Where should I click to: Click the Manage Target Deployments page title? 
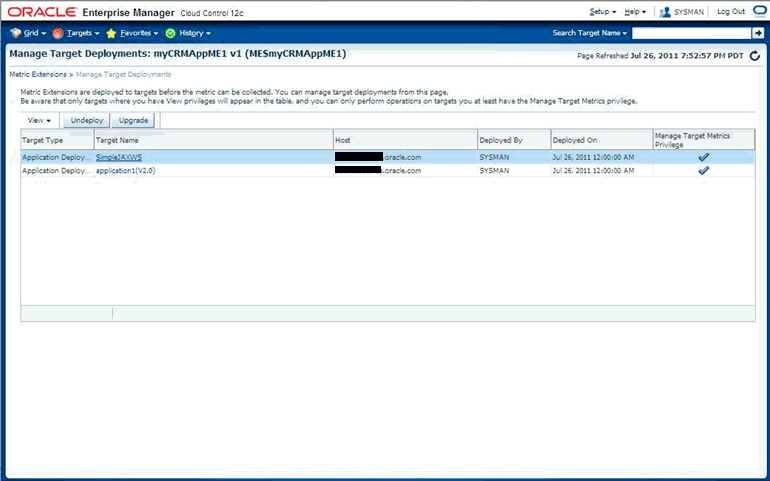click(x=178, y=54)
